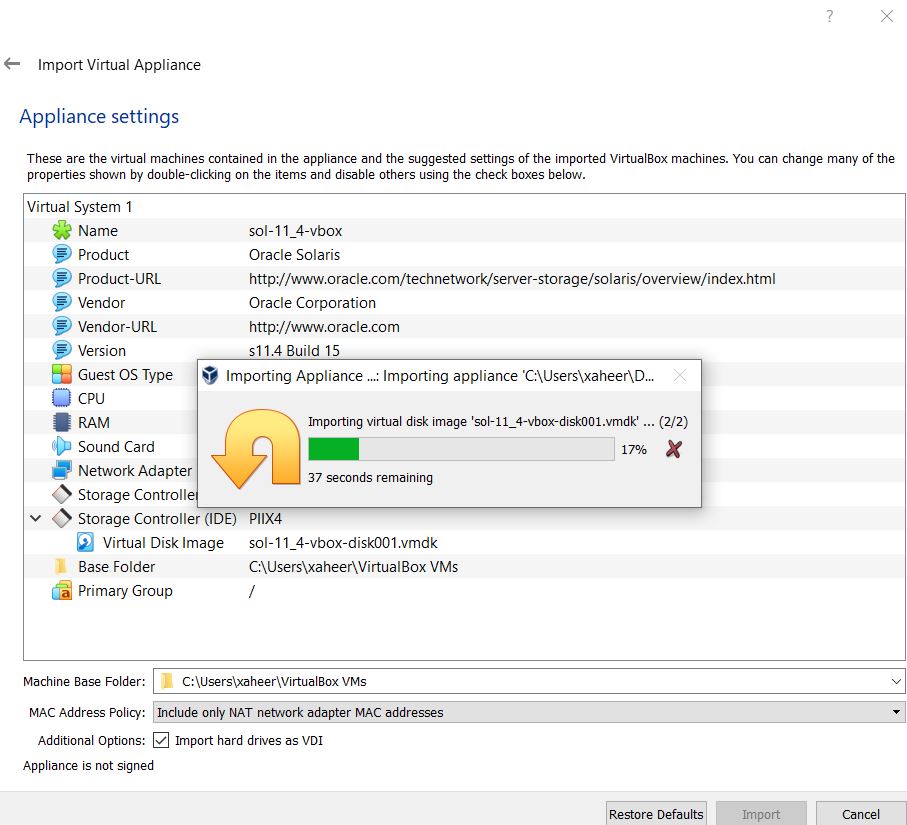Viewport: 907px width, 825px height.
Task: Click the import progress bar at 17%
Action: pos(460,449)
